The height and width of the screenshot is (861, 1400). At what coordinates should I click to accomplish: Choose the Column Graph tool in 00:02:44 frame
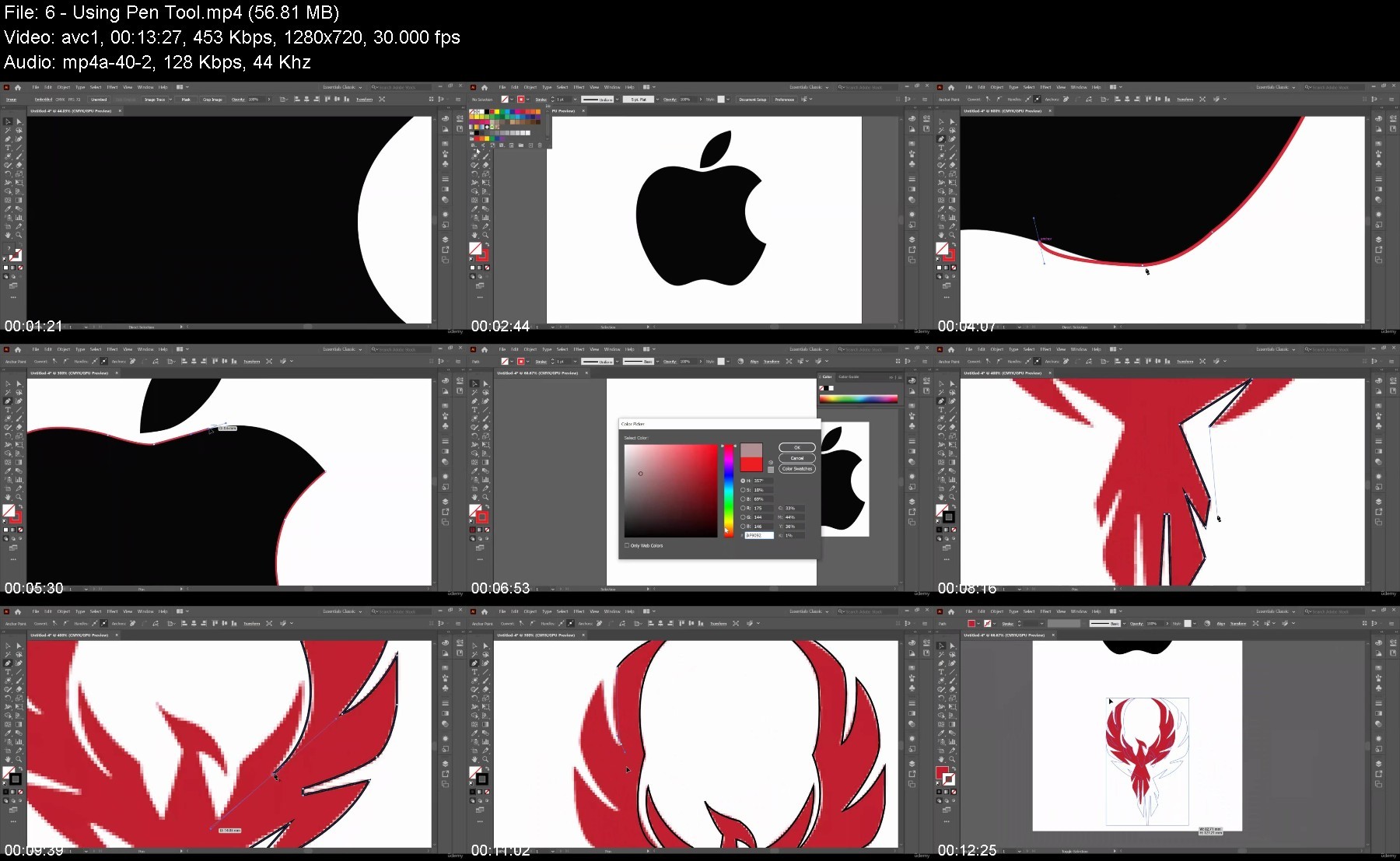click(485, 218)
